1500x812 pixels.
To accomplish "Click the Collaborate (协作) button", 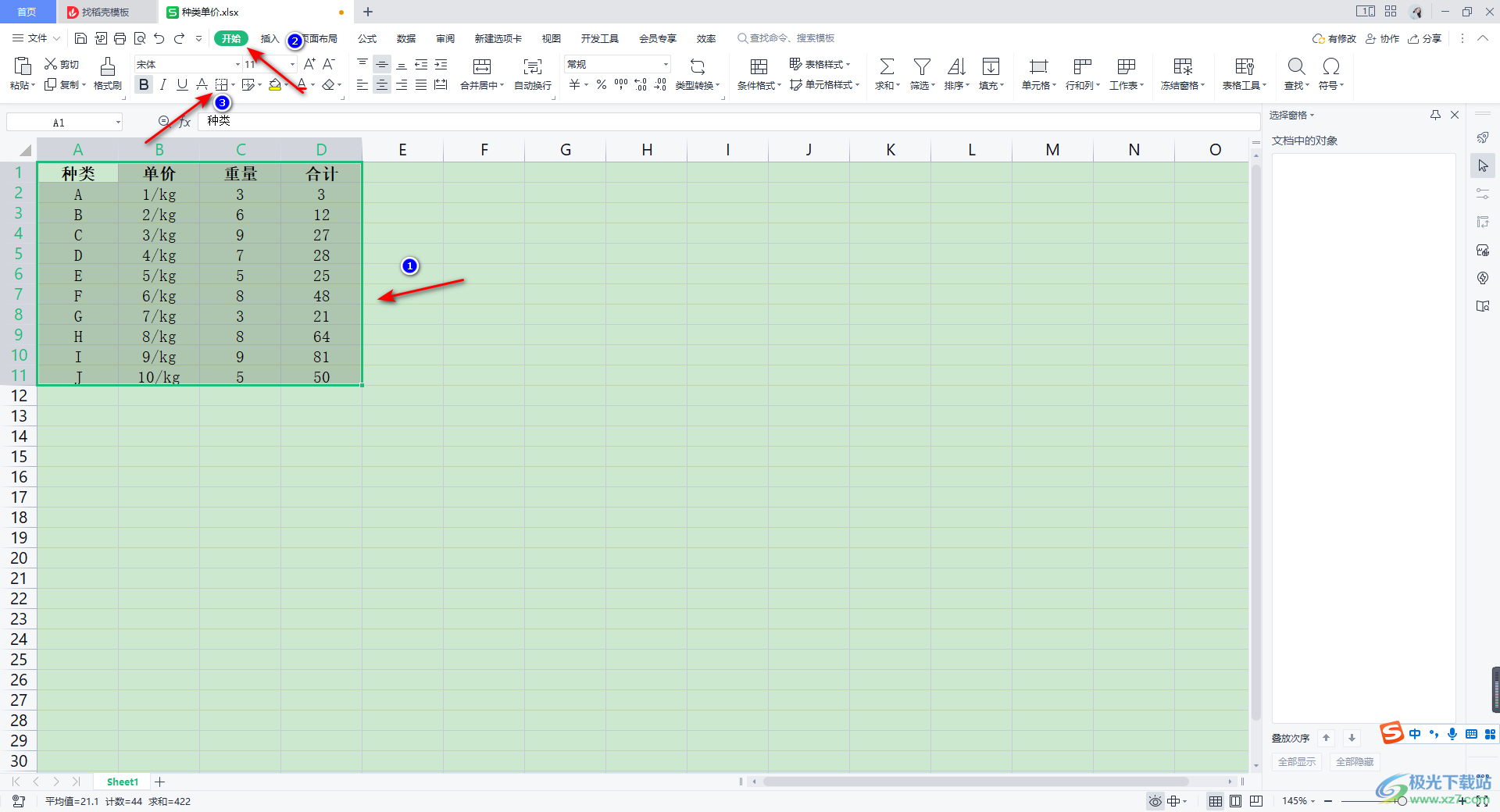I will (x=1382, y=38).
